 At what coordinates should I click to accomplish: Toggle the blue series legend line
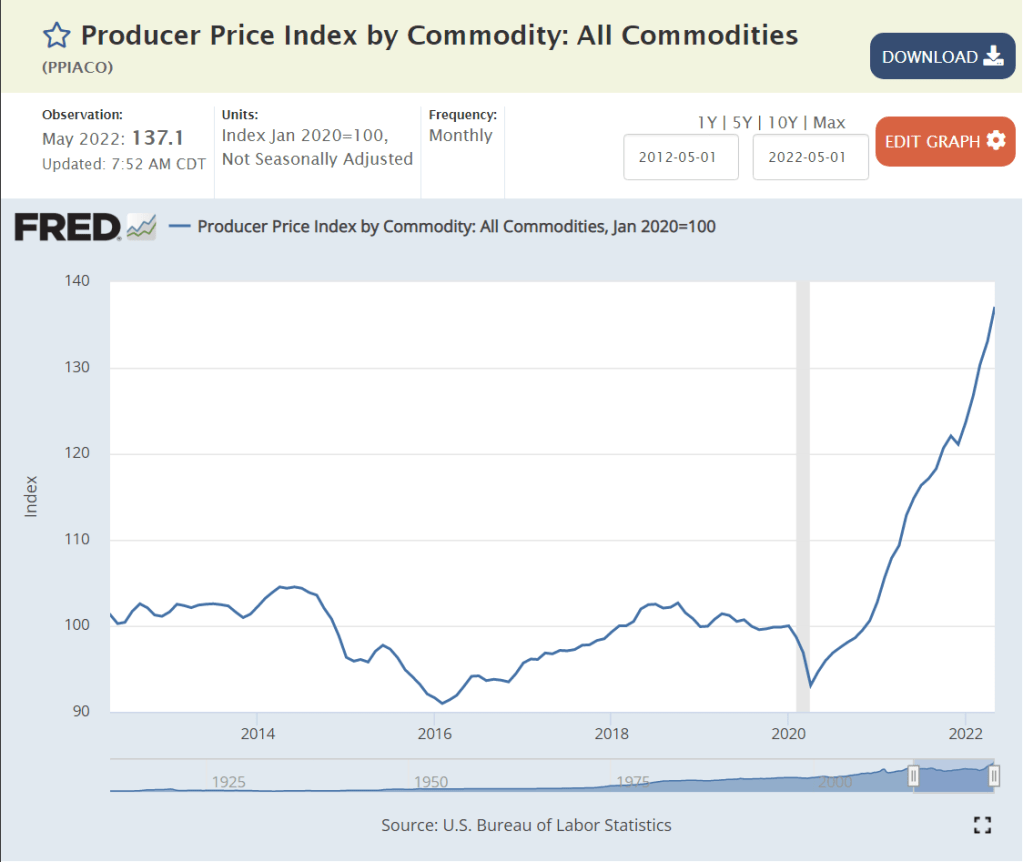pyautogui.click(x=180, y=226)
